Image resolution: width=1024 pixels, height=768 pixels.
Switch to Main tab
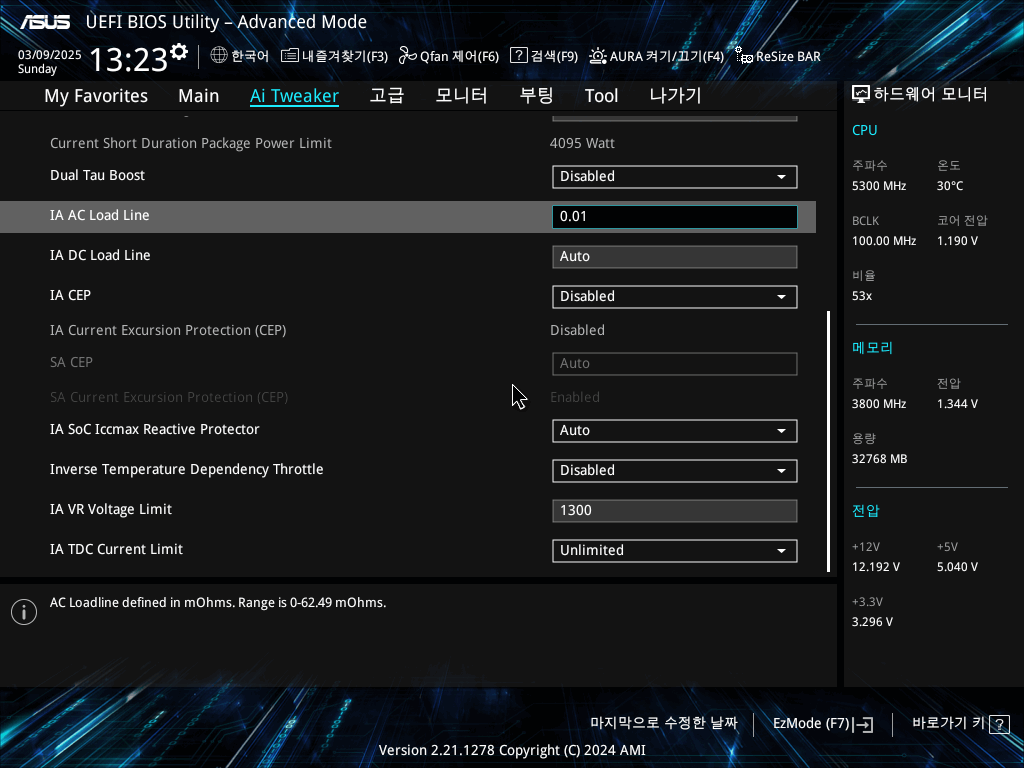[x=199, y=96]
